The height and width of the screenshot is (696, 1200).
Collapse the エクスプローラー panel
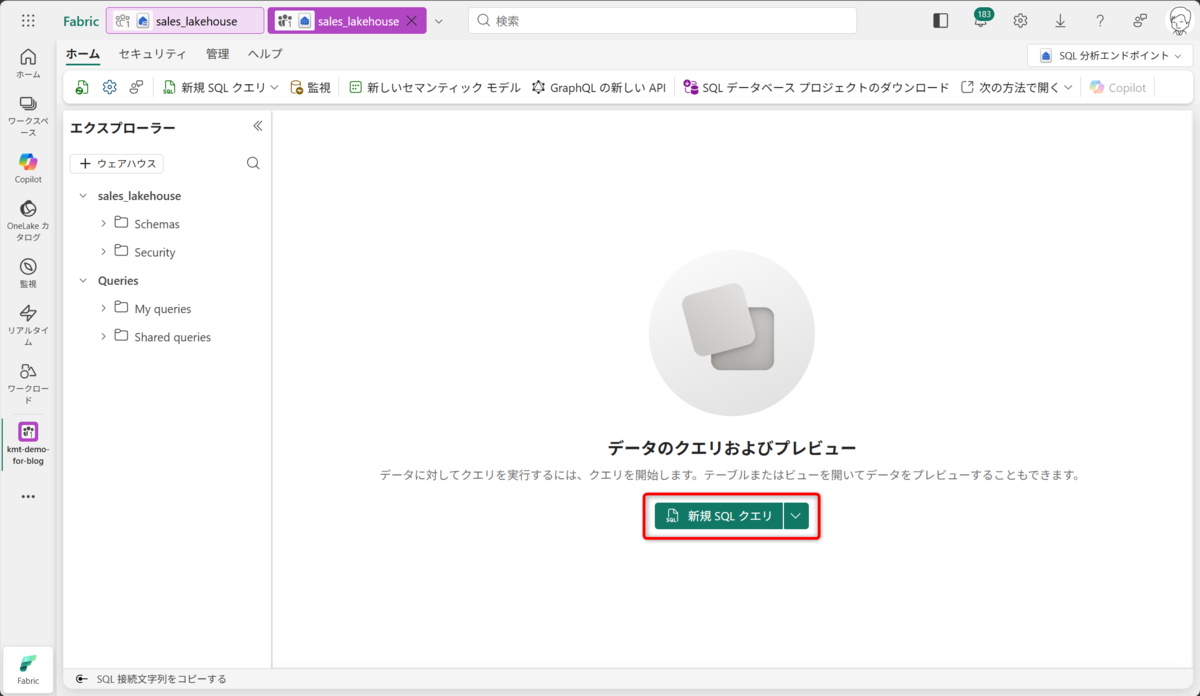(257, 126)
